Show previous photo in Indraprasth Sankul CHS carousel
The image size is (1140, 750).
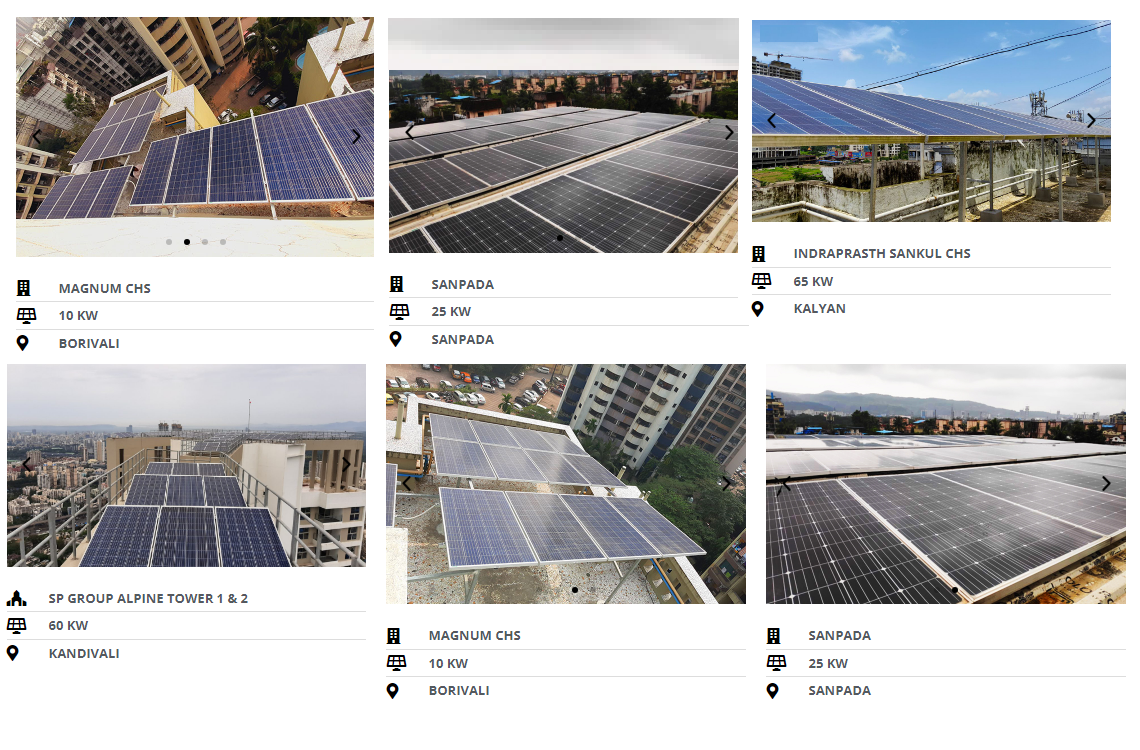click(x=772, y=121)
